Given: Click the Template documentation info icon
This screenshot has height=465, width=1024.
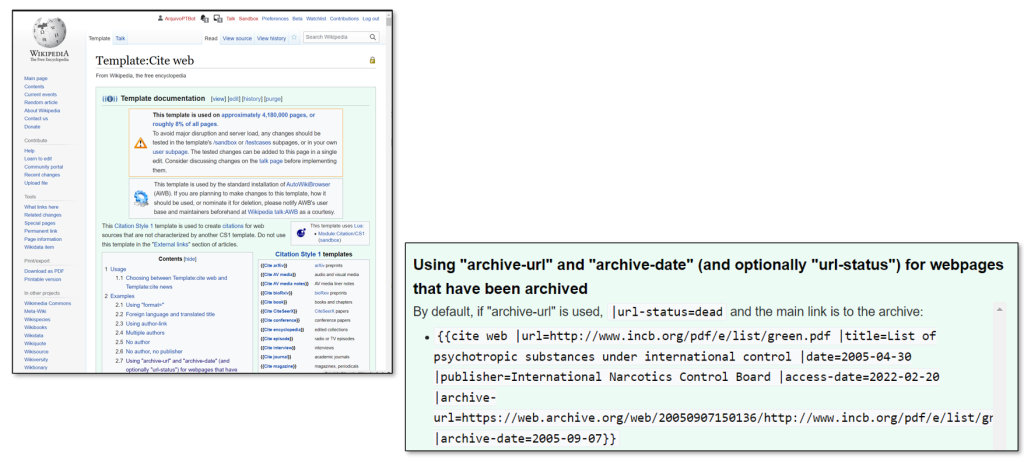Looking at the screenshot, I should (x=110, y=99).
